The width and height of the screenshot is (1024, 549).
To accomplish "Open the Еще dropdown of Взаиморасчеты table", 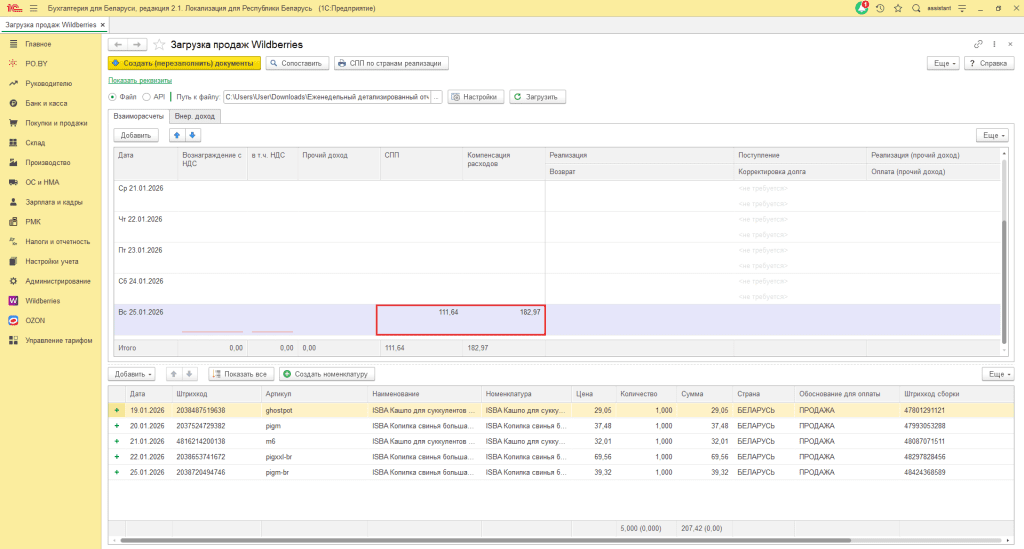I will pos(993,135).
